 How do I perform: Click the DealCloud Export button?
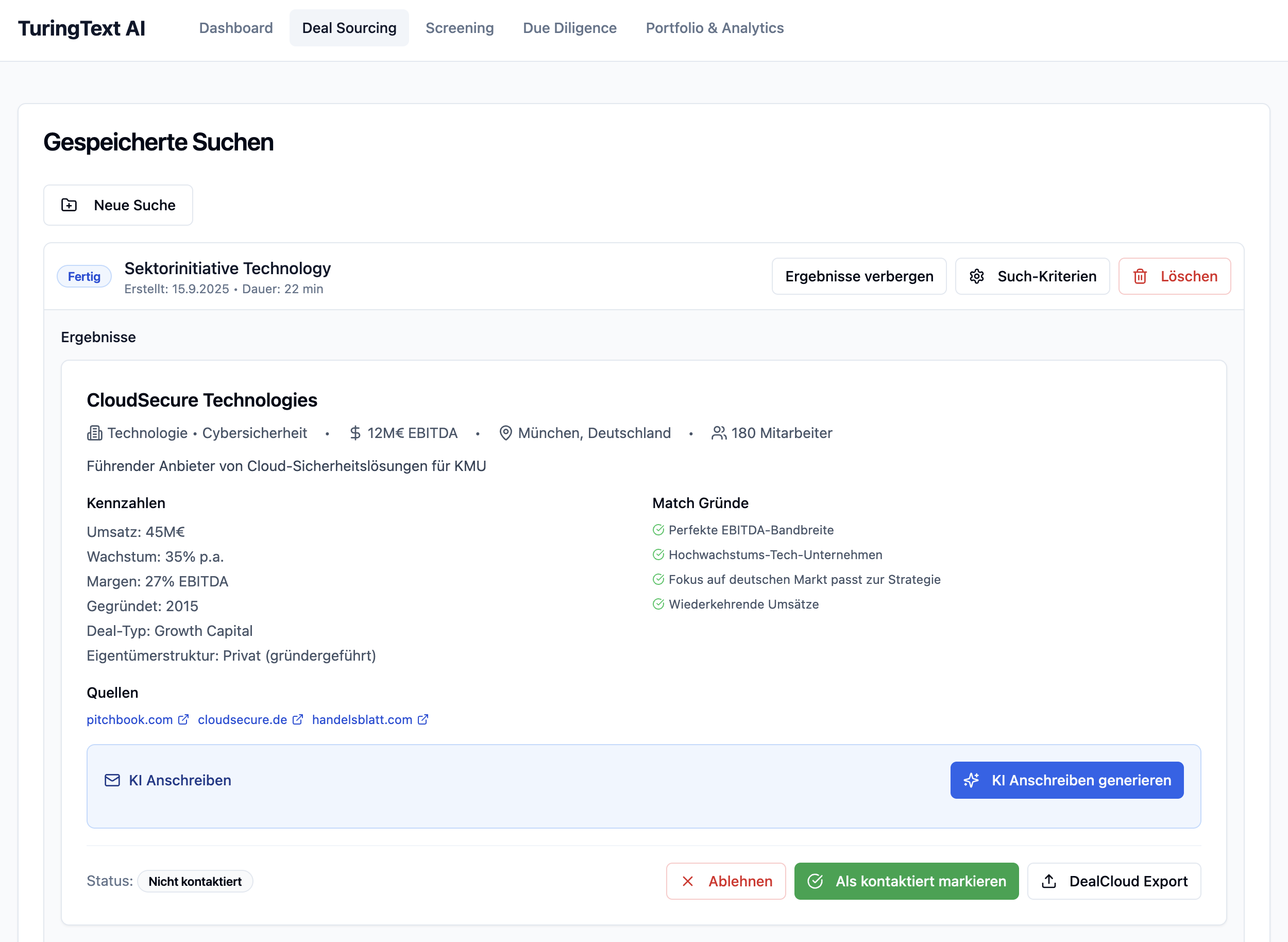(1128, 881)
